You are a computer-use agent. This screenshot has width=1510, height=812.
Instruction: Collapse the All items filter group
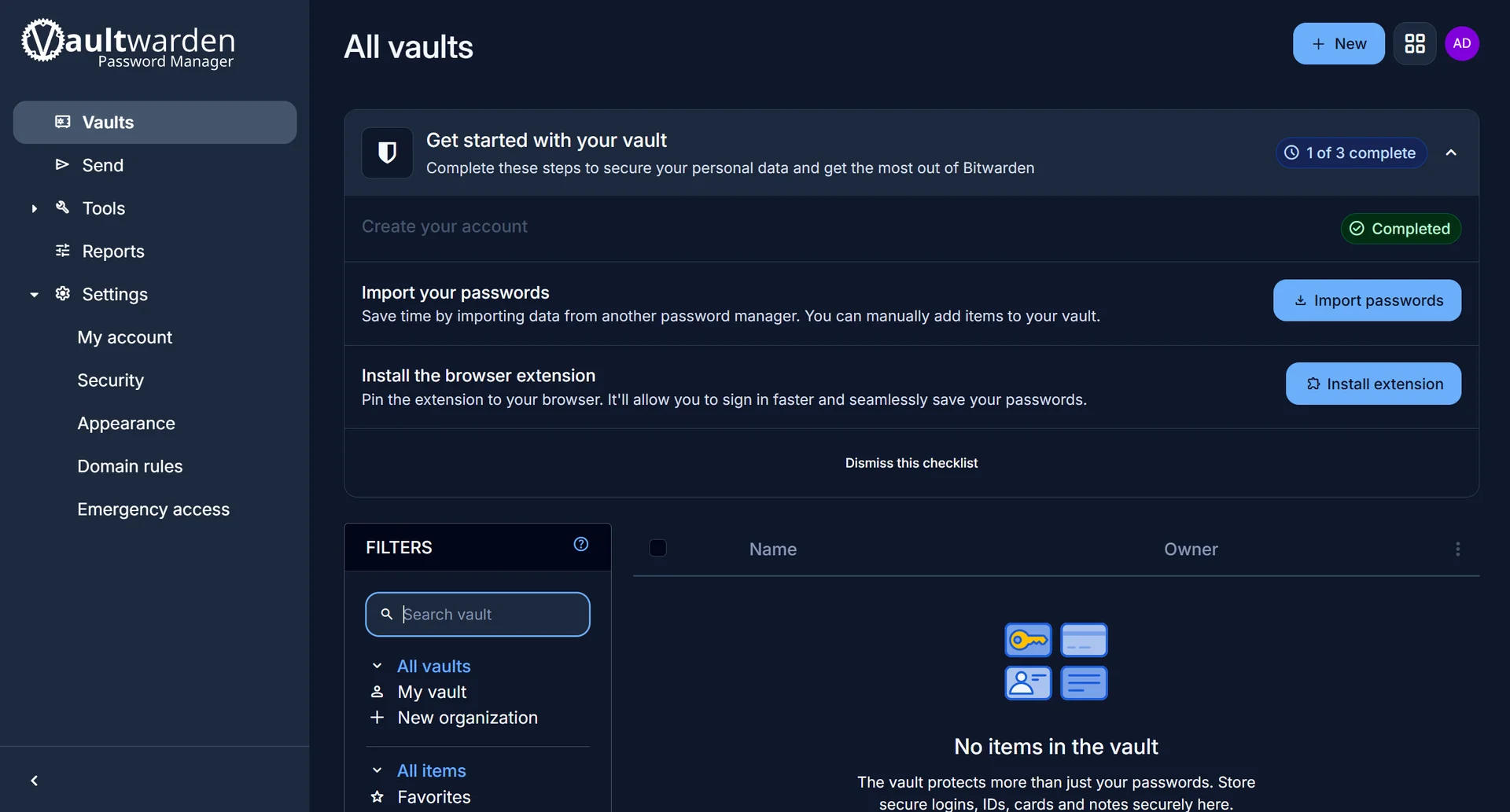click(x=377, y=770)
